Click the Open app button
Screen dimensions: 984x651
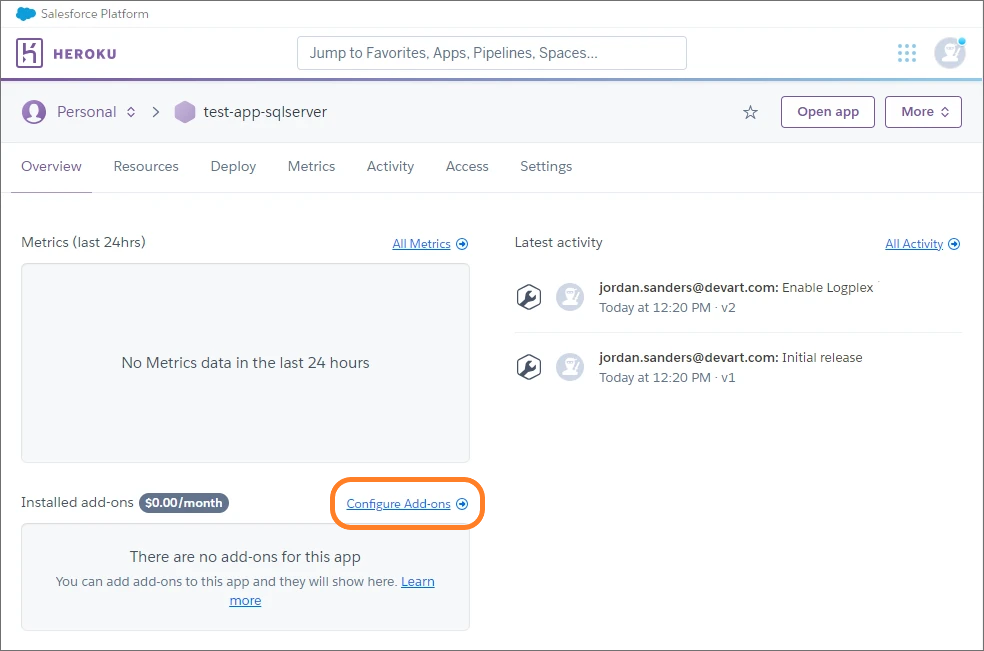[828, 112]
